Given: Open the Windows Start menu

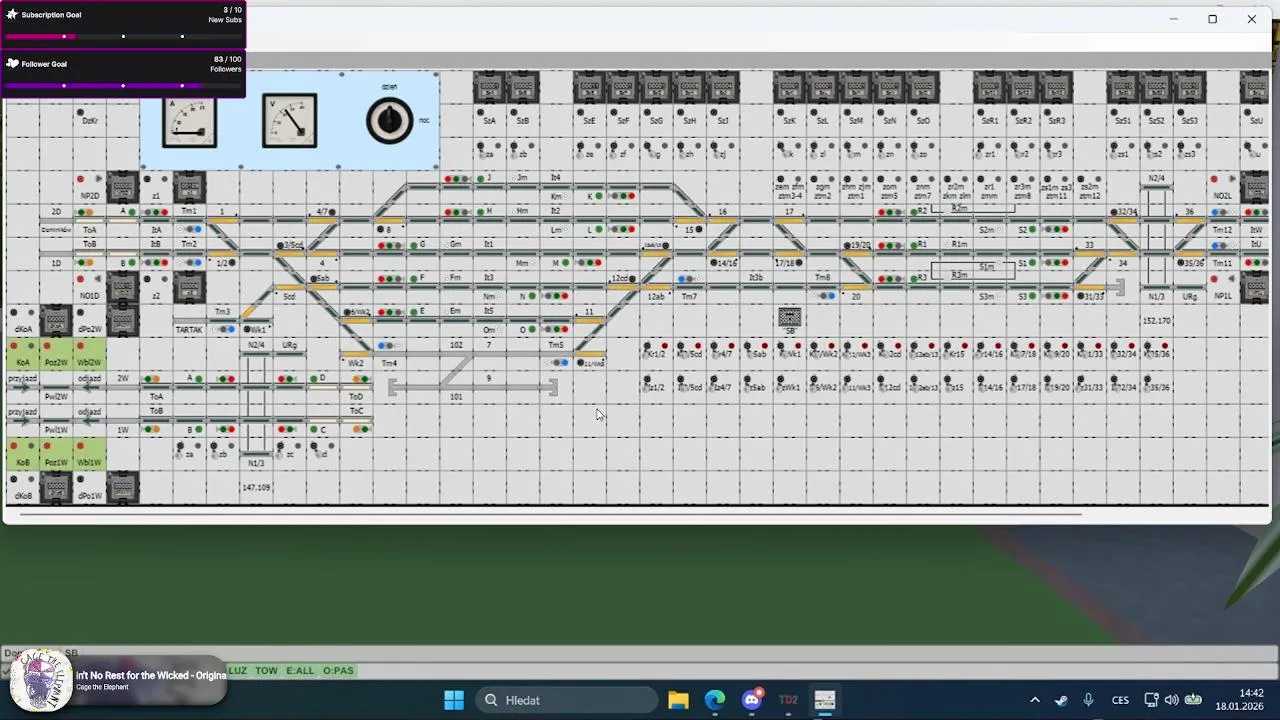Looking at the screenshot, I should tap(454, 700).
